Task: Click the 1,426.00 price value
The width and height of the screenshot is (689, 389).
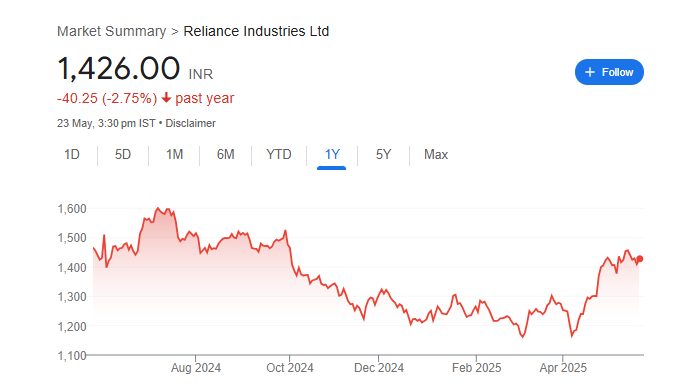Action: (x=119, y=69)
